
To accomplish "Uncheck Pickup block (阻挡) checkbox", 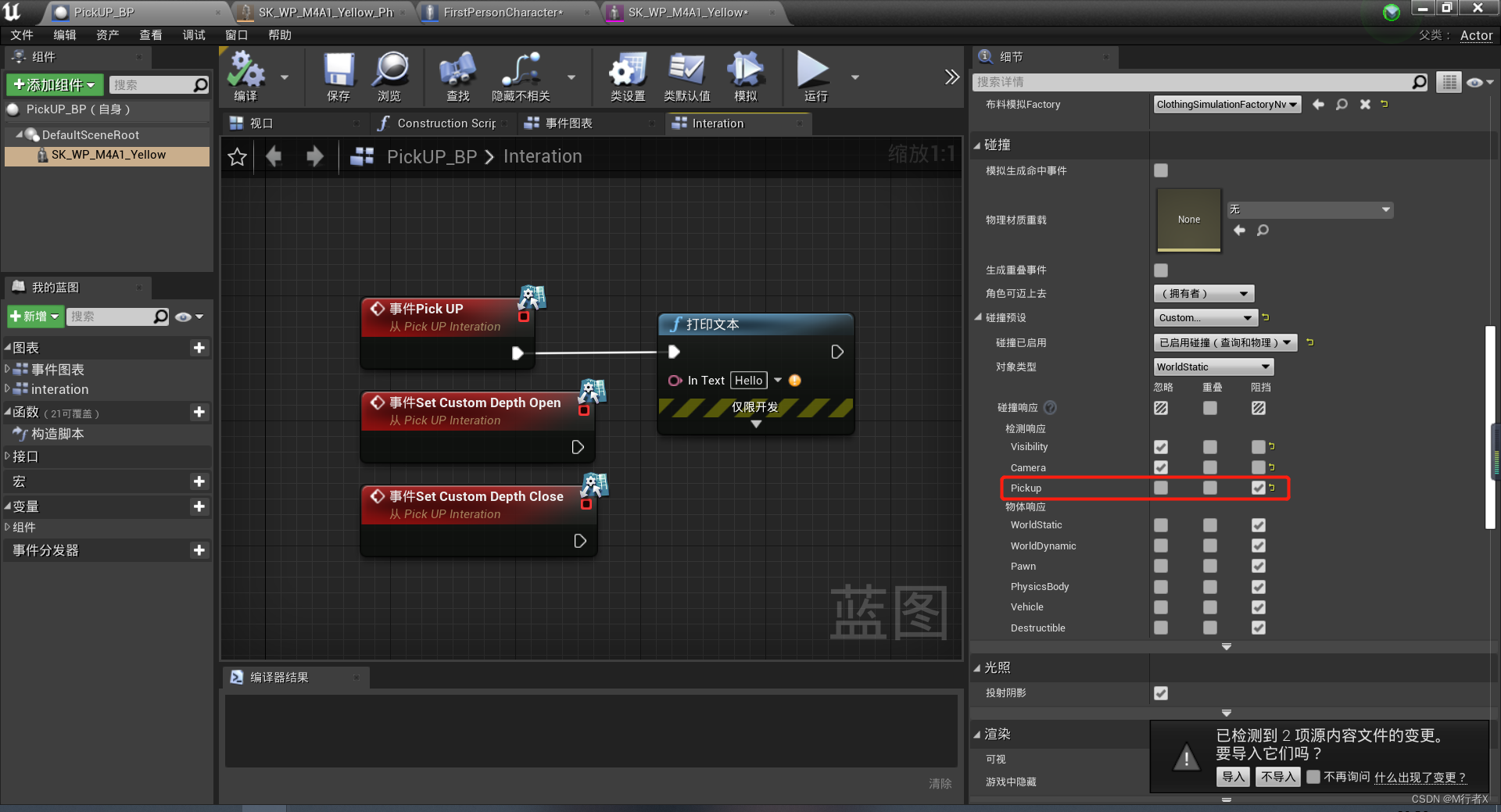I will (x=1258, y=488).
